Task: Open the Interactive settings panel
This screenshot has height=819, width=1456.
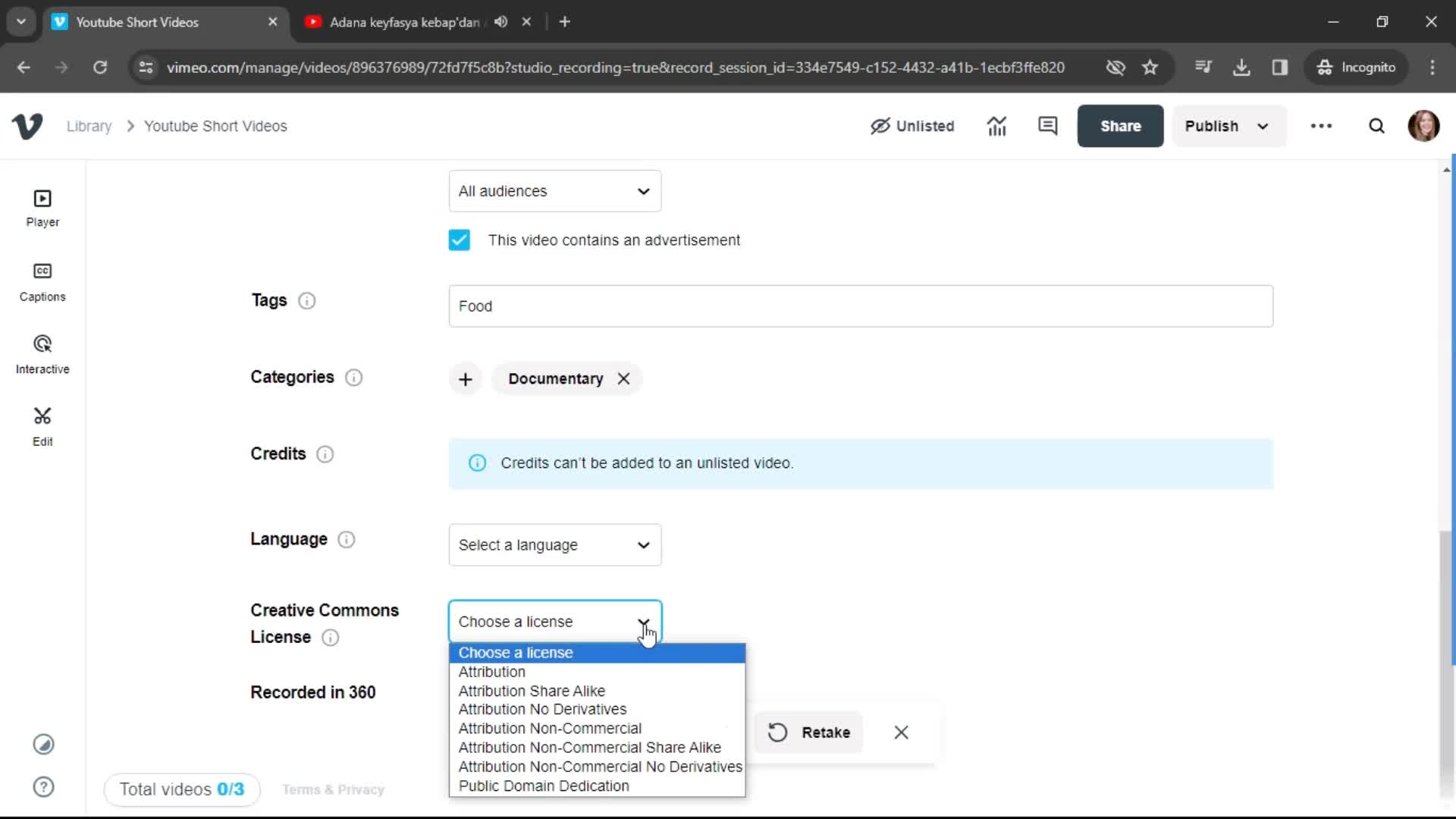Action: click(x=42, y=353)
